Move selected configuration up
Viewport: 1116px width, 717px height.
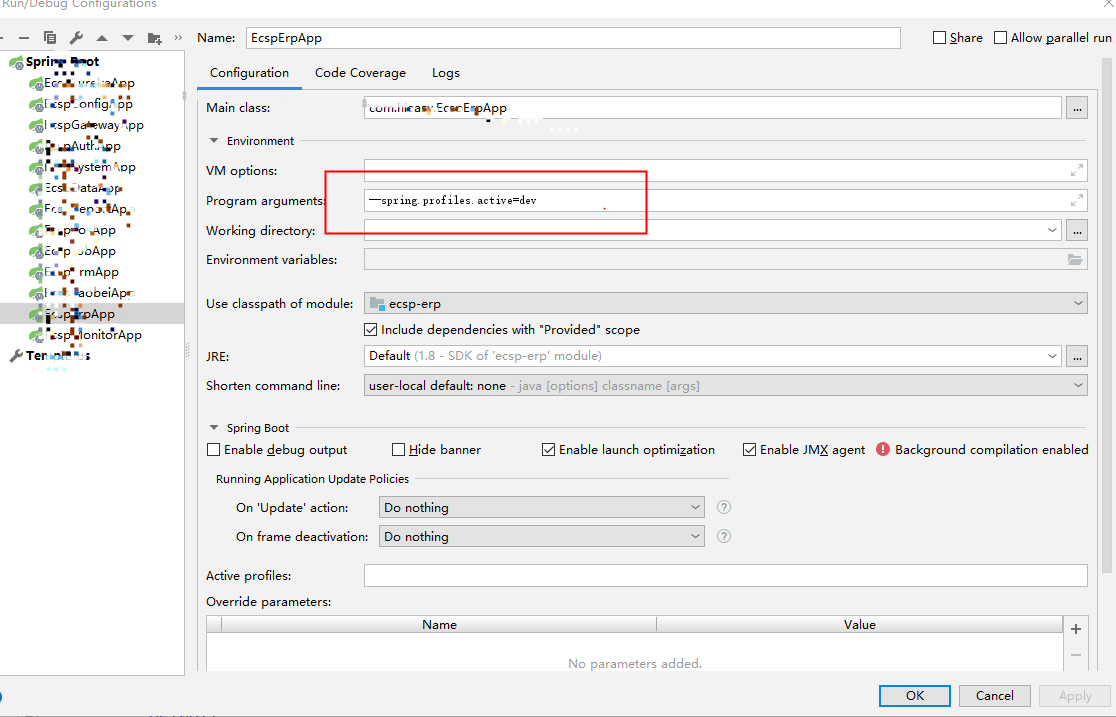tap(102, 37)
